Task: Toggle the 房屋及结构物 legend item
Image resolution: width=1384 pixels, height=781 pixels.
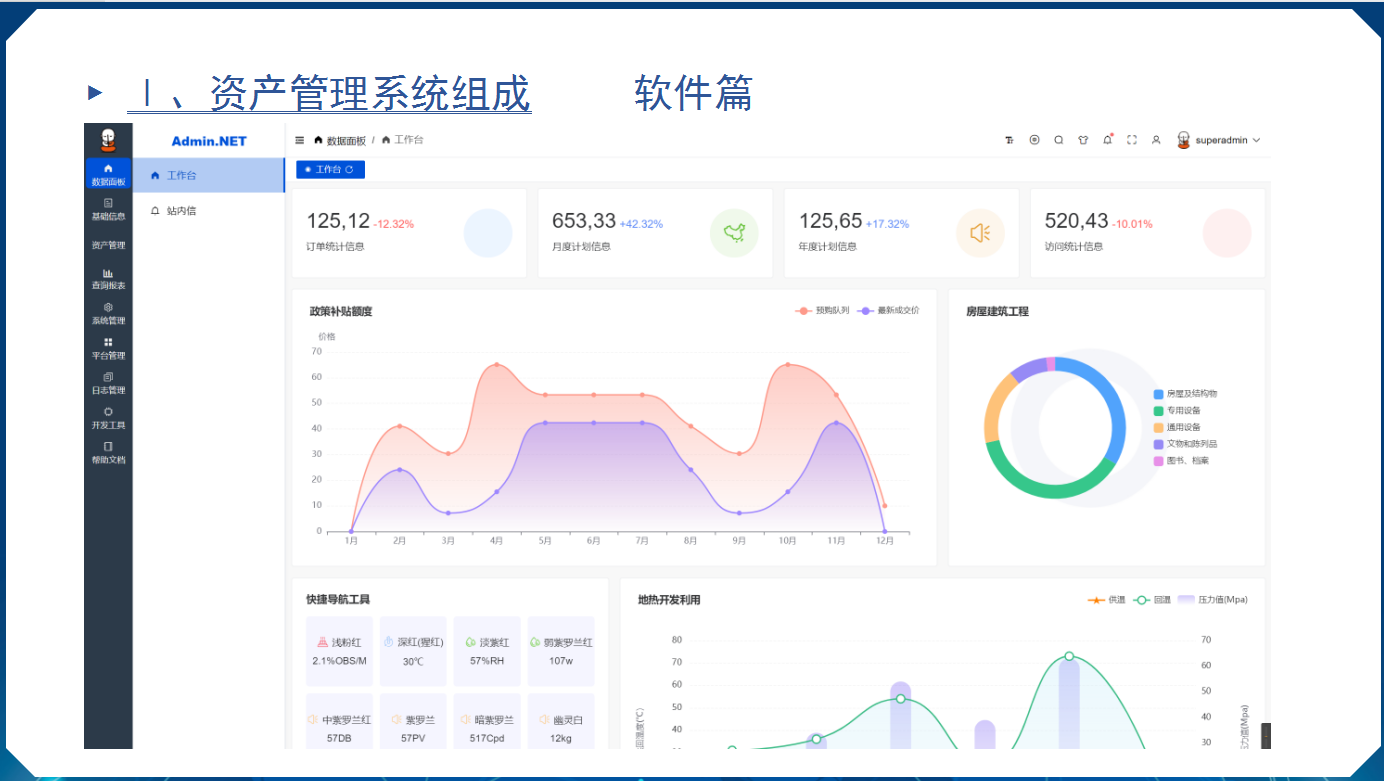Action: [x=1185, y=394]
